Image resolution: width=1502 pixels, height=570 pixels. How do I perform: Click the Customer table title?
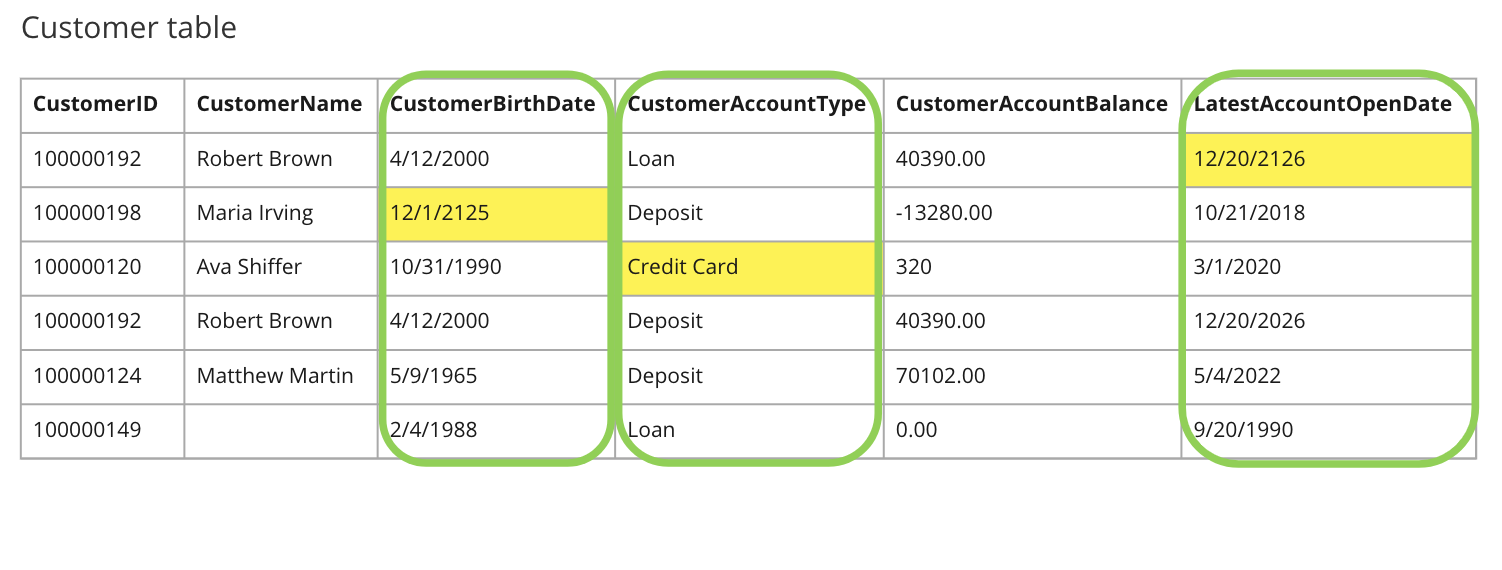[129, 27]
